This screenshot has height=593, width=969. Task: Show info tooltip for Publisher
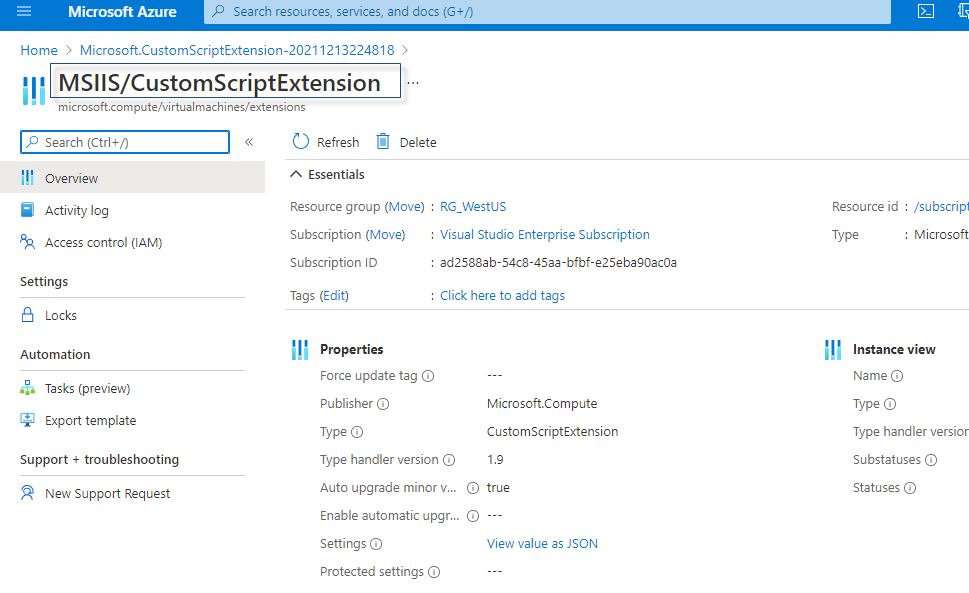(x=383, y=404)
